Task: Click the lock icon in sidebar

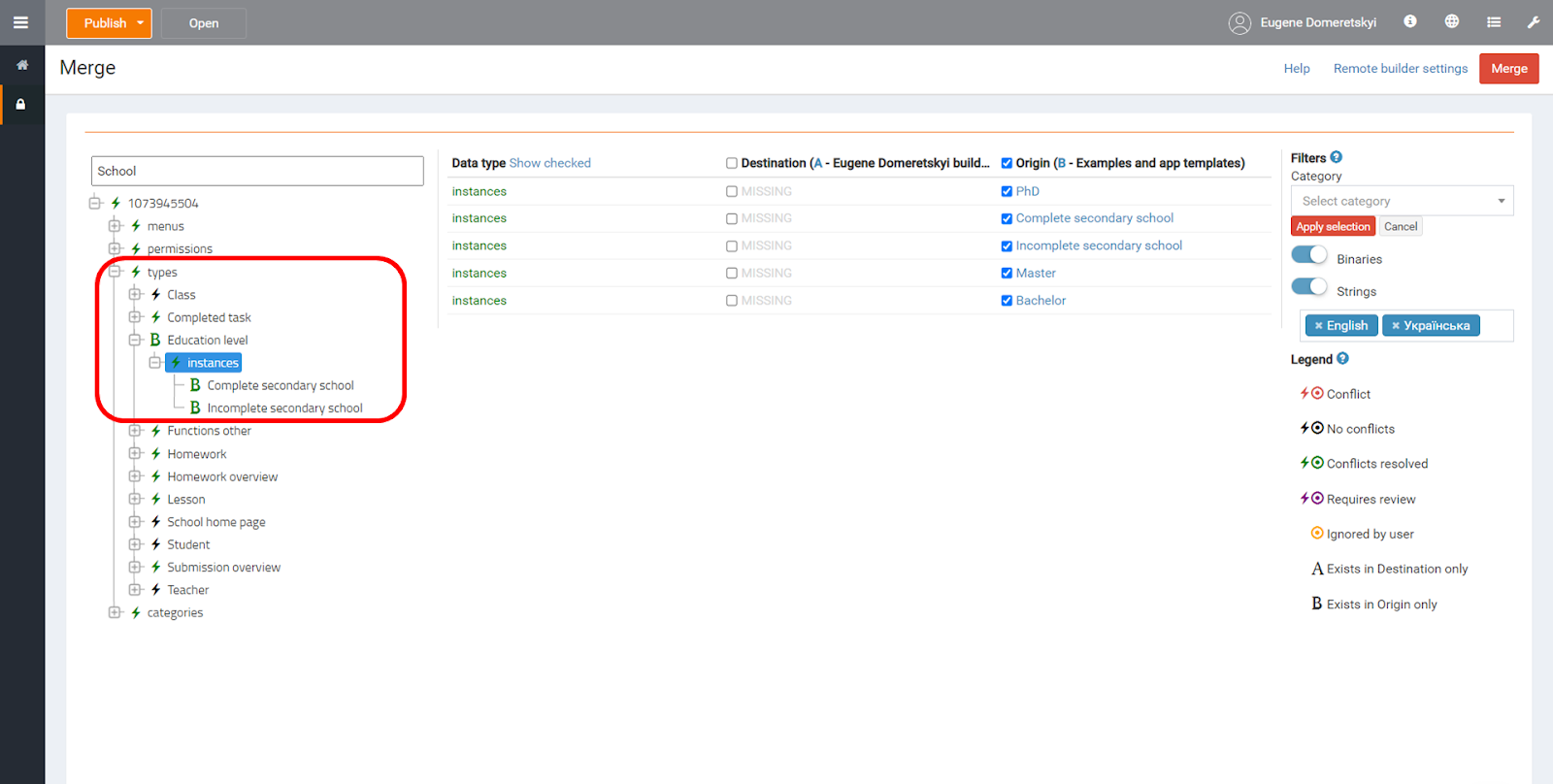Action: tap(20, 104)
